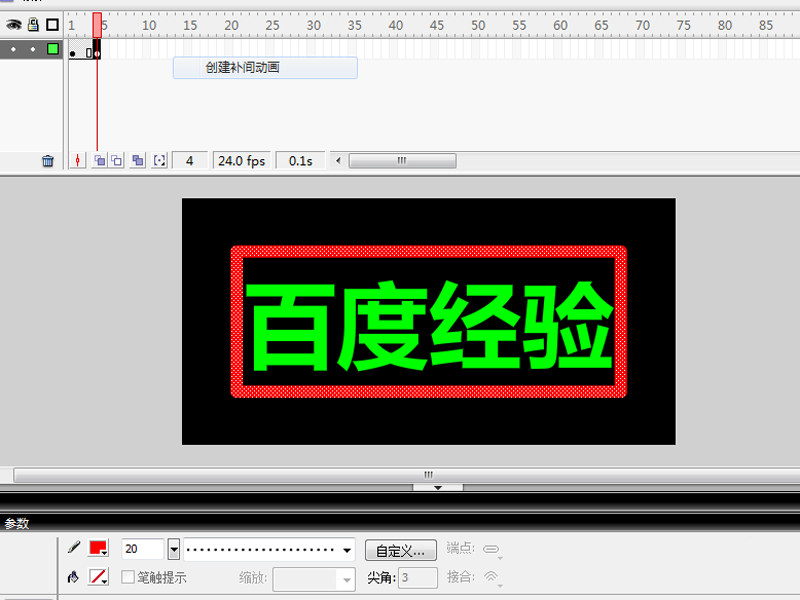Toggle show or hide all layers eye icon

[14, 24]
